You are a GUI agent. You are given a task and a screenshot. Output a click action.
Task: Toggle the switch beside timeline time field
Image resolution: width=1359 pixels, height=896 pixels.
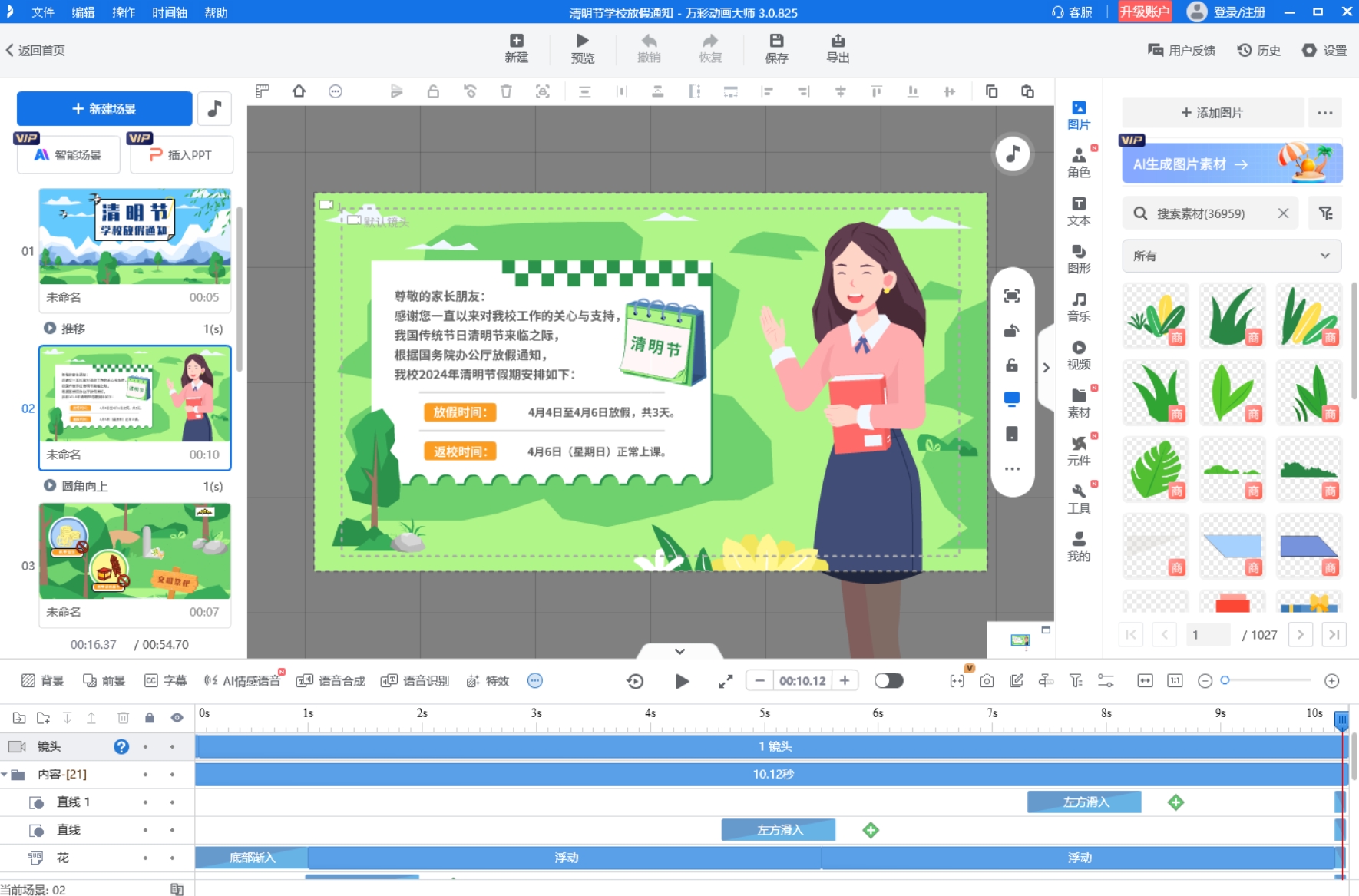click(888, 681)
